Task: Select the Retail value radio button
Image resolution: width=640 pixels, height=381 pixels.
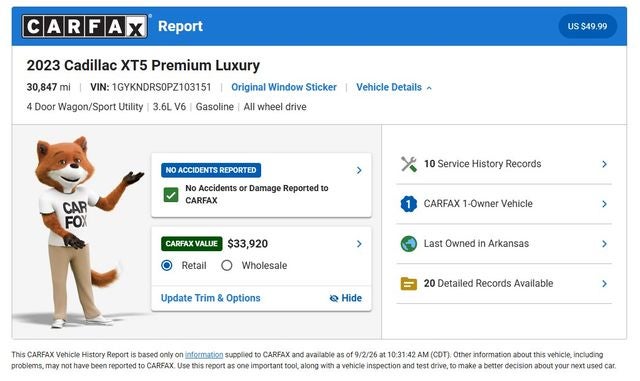Action: point(167,265)
